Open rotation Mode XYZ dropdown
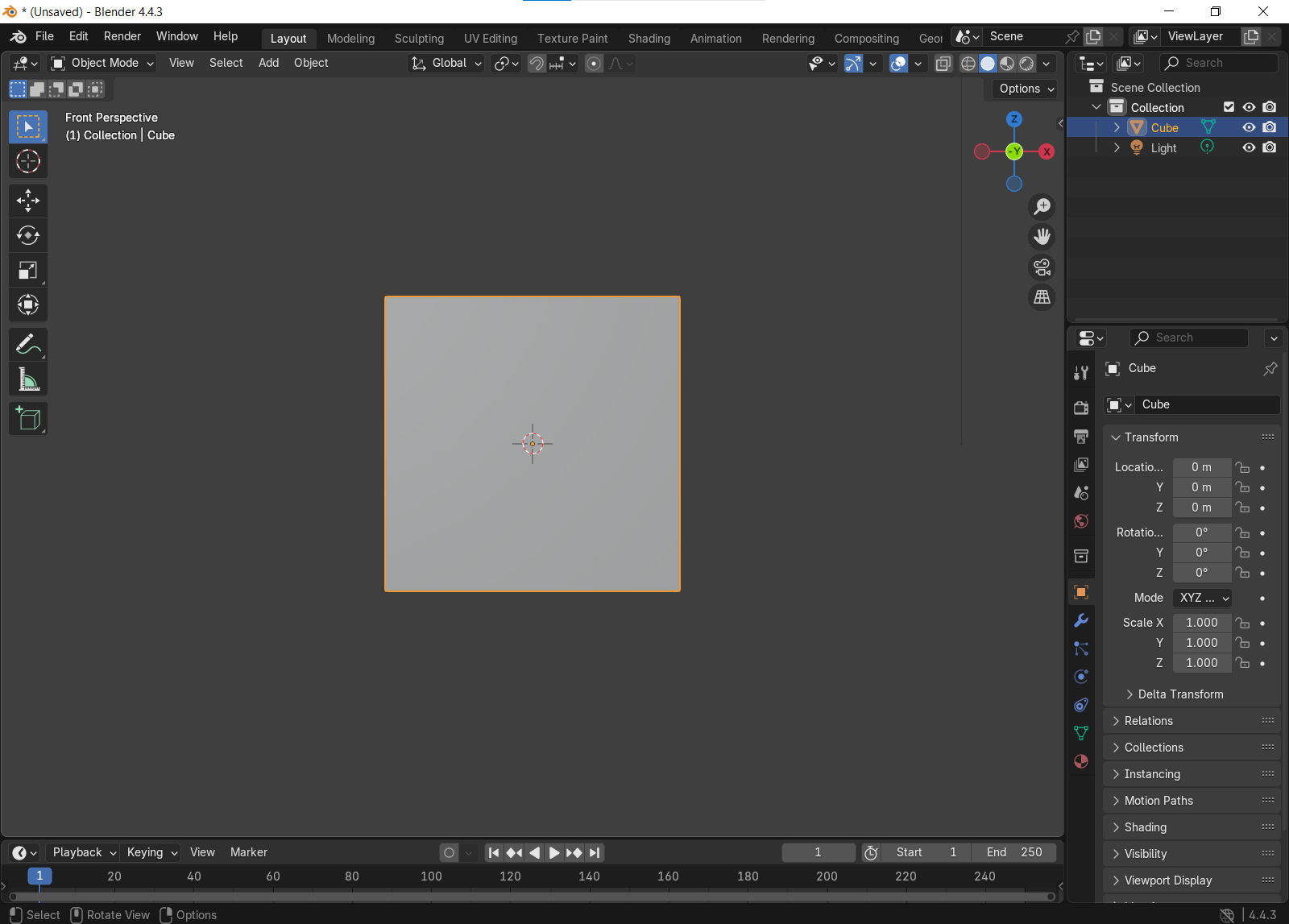 click(1203, 598)
